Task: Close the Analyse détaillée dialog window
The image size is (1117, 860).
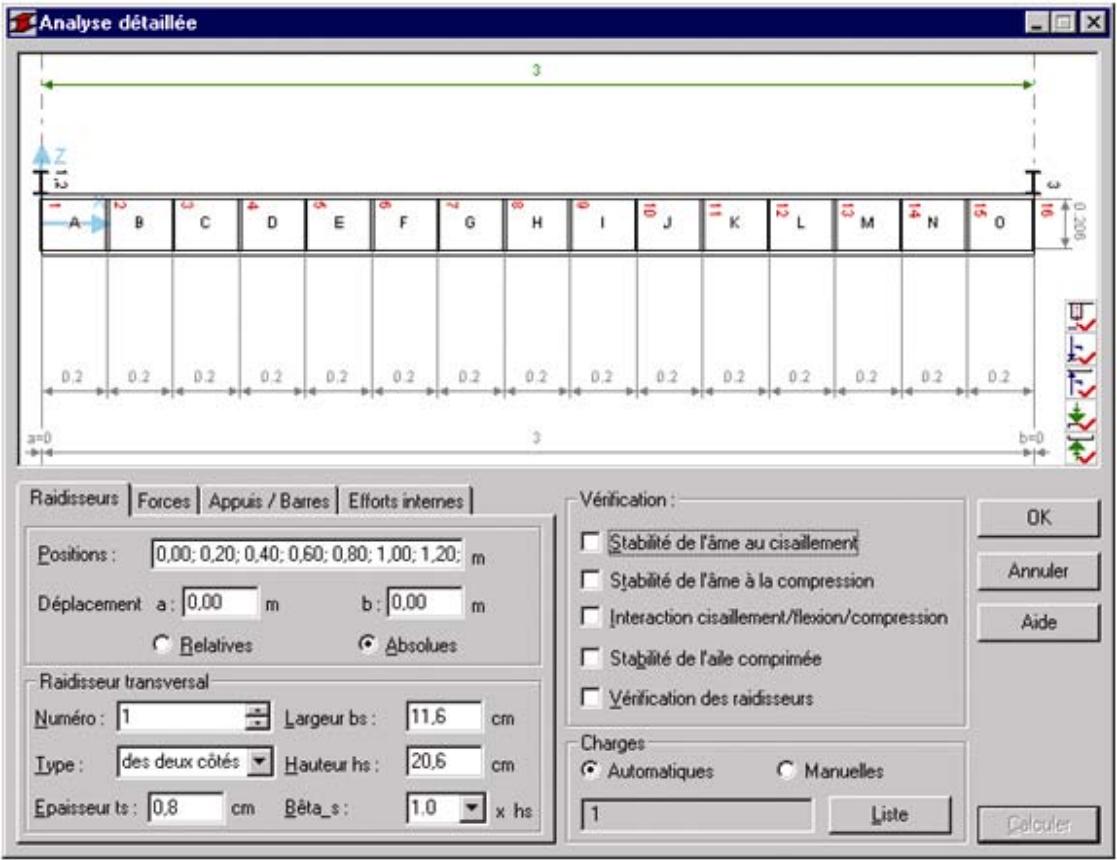Action: tap(1093, 23)
